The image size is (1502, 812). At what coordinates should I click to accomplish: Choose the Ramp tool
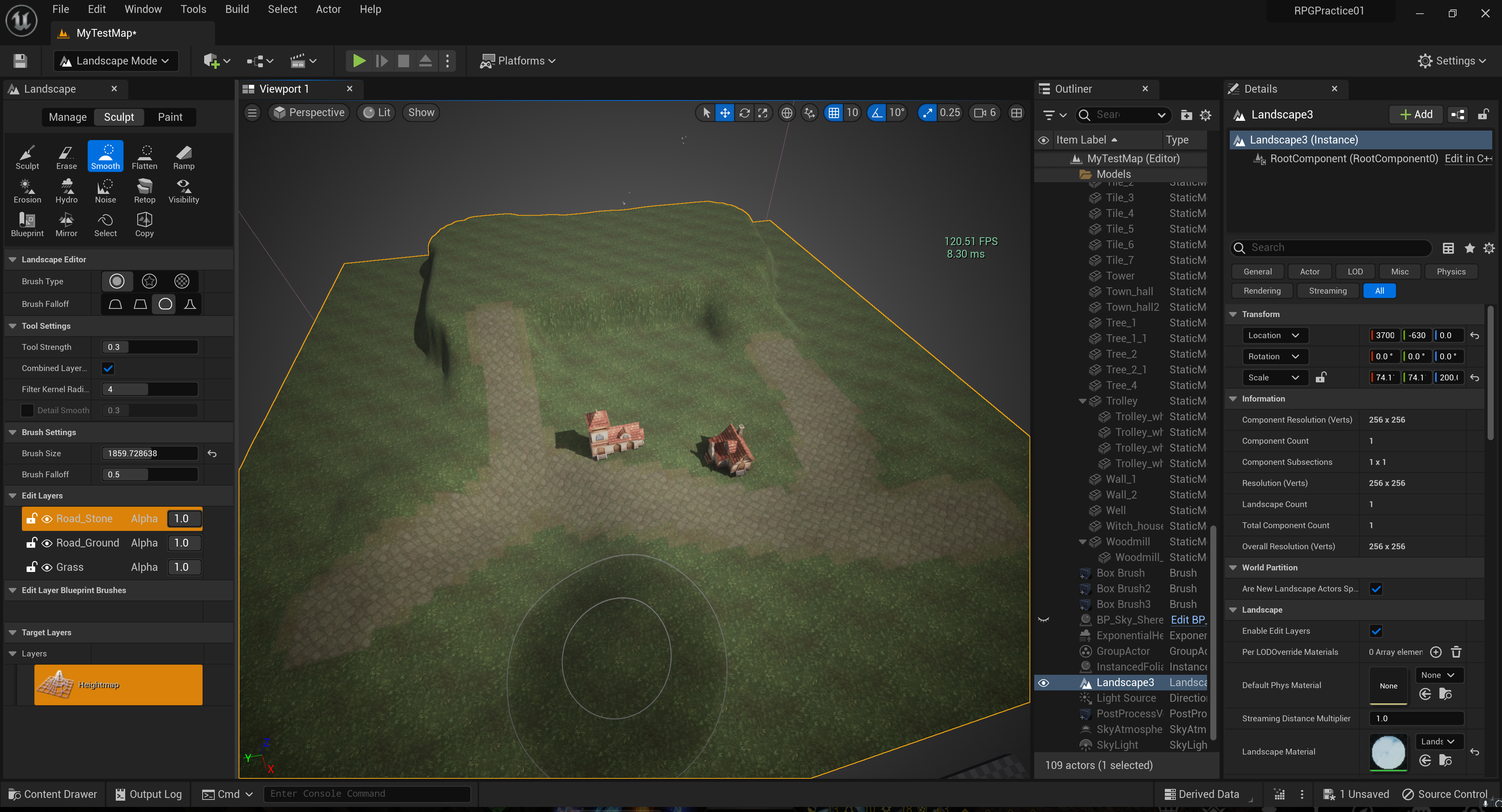[183, 156]
